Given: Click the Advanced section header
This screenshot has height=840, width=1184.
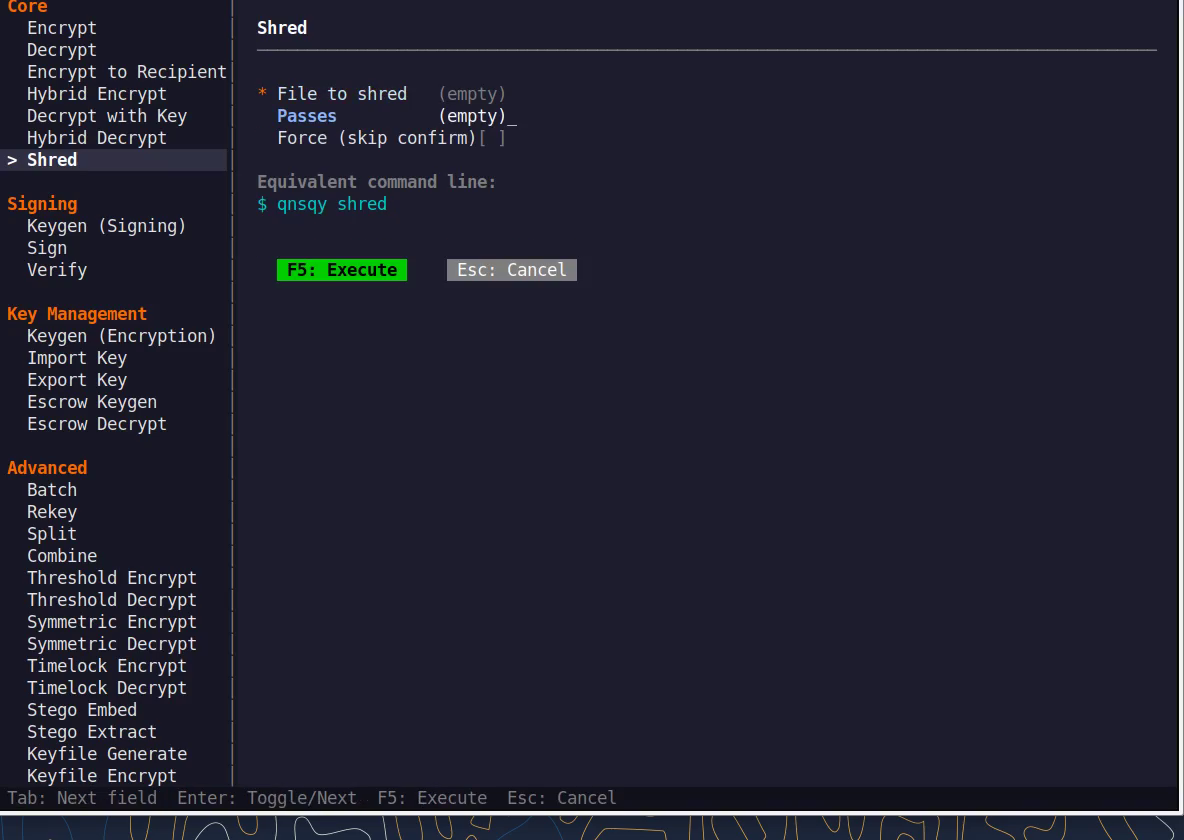Looking at the screenshot, I should (x=47, y=468).
